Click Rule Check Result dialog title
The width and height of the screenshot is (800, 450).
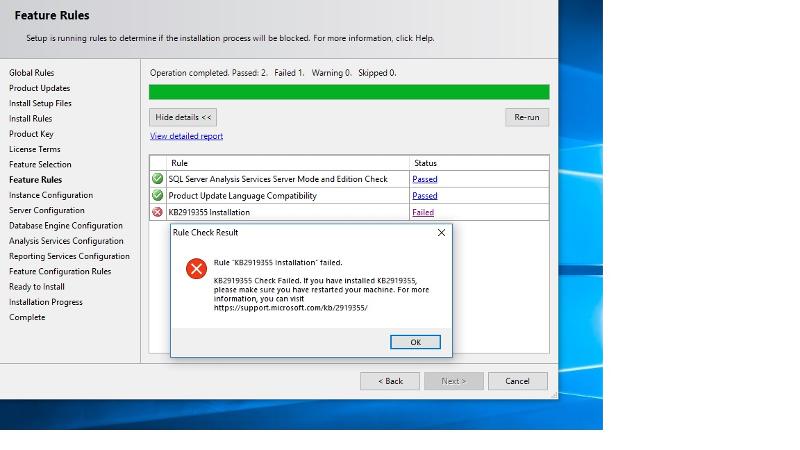(206, 233)
